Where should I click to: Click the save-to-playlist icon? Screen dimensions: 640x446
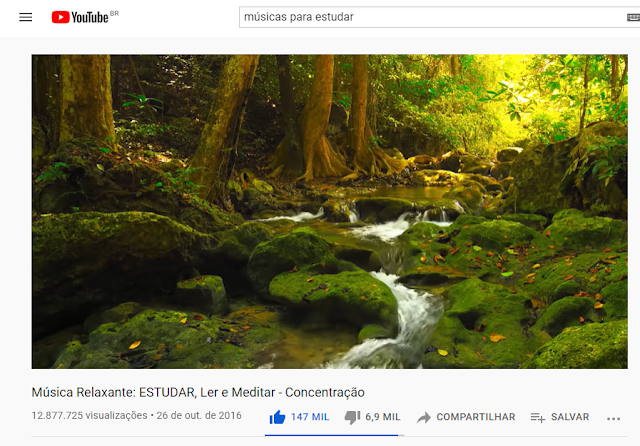click(x=538, y=417)
